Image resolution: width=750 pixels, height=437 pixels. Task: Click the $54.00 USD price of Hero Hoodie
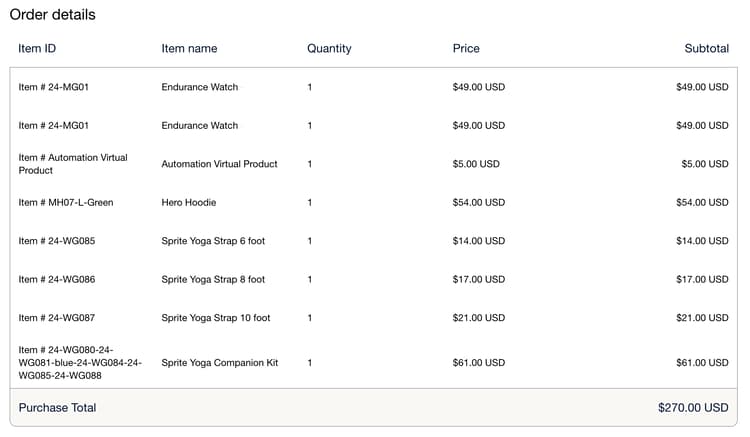pos(479,203)
